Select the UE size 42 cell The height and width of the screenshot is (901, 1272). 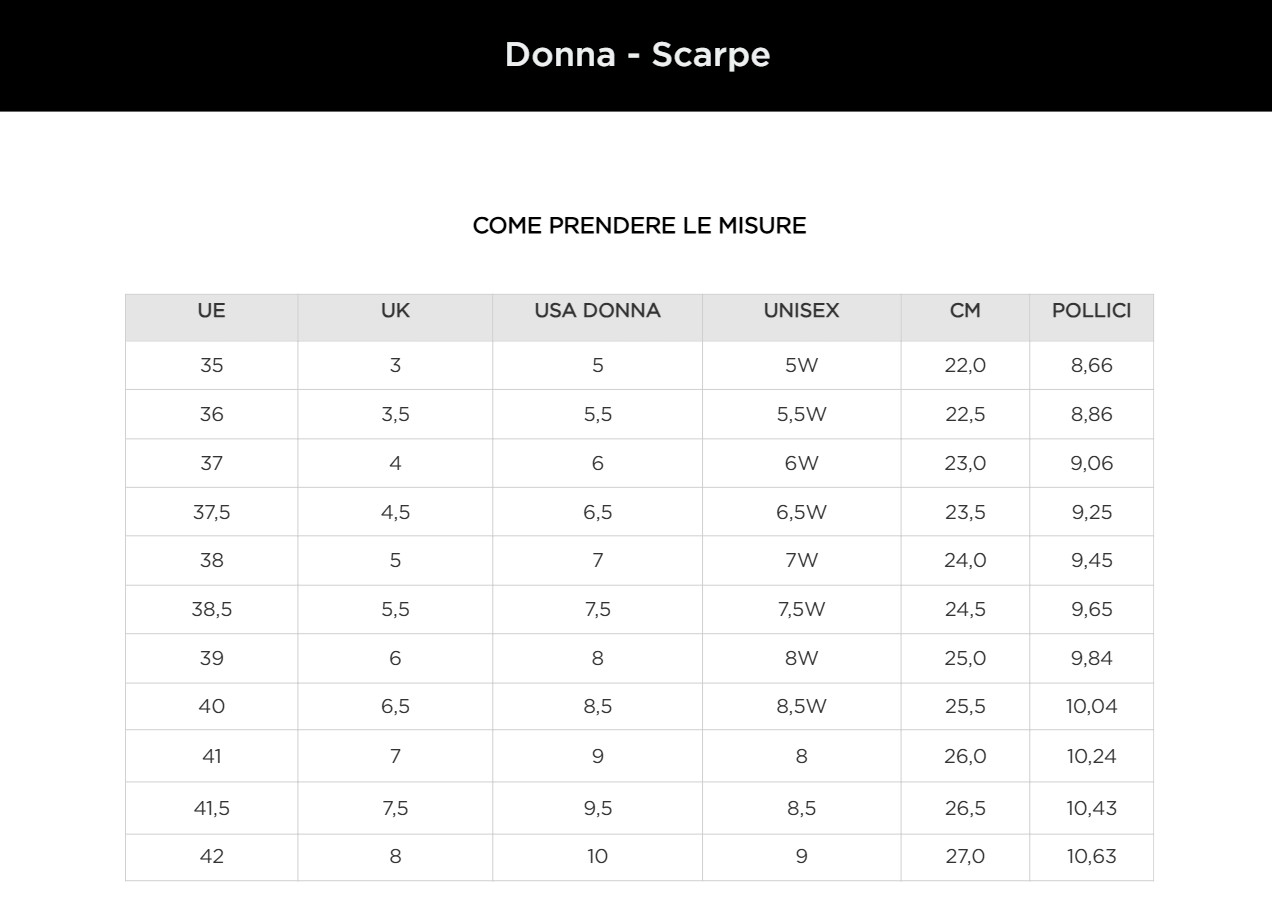click(211, 856)
